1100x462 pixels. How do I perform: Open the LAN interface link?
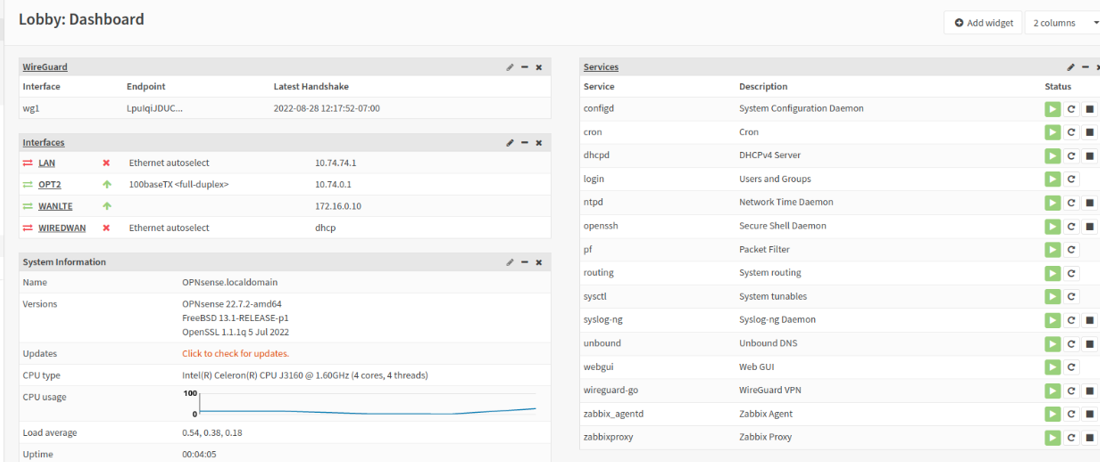pyautogui.click(x=47, y=163)
